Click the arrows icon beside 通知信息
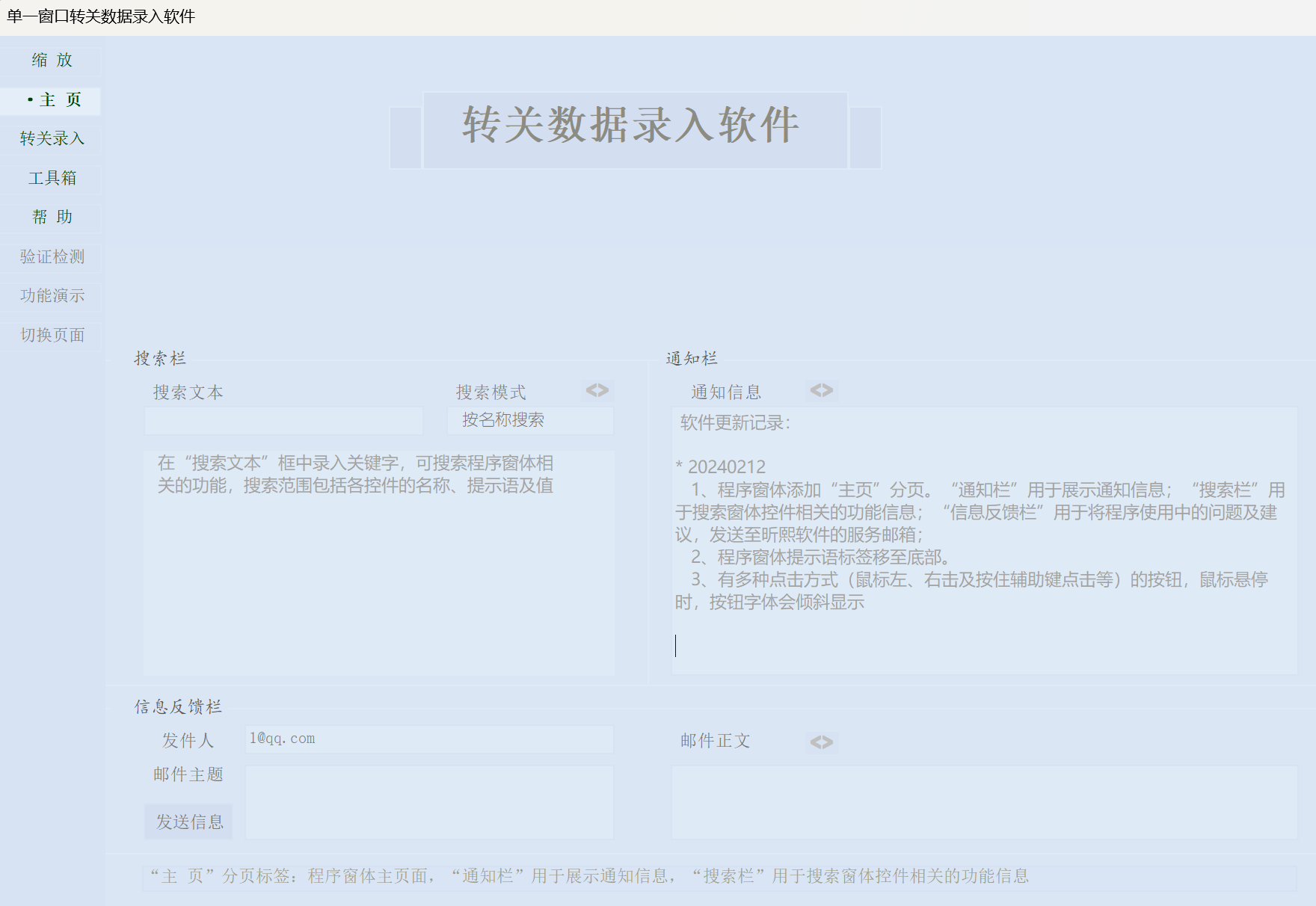 [821, 390]
